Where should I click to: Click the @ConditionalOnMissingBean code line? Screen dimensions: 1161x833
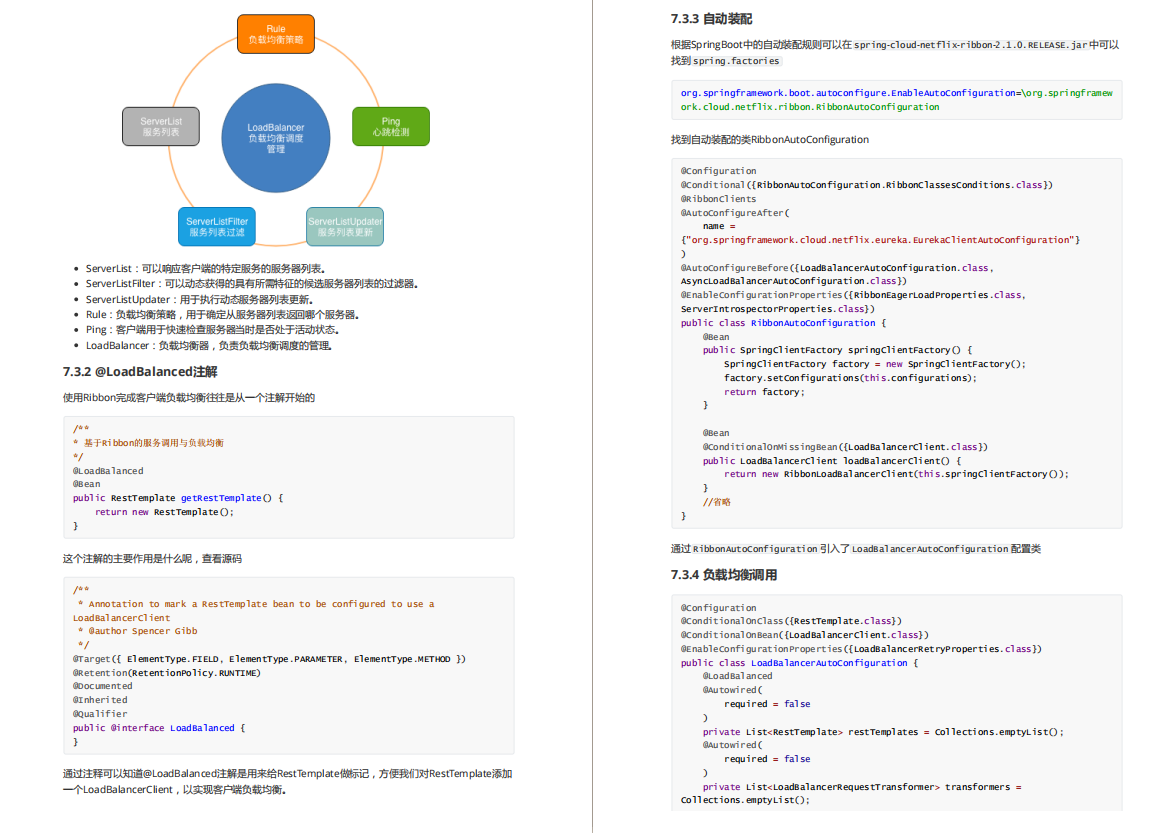[845, 447]
